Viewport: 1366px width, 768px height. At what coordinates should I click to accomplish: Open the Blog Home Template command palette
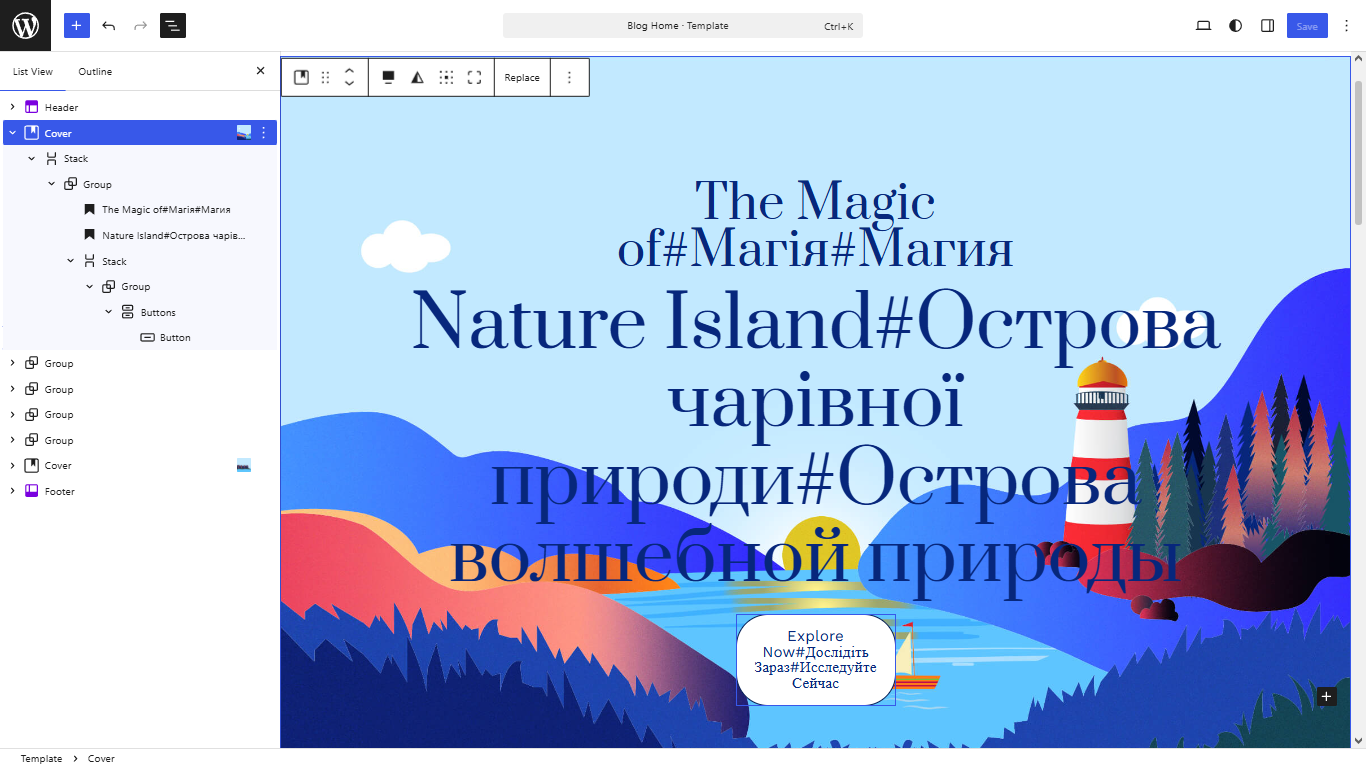pos(682,26)
